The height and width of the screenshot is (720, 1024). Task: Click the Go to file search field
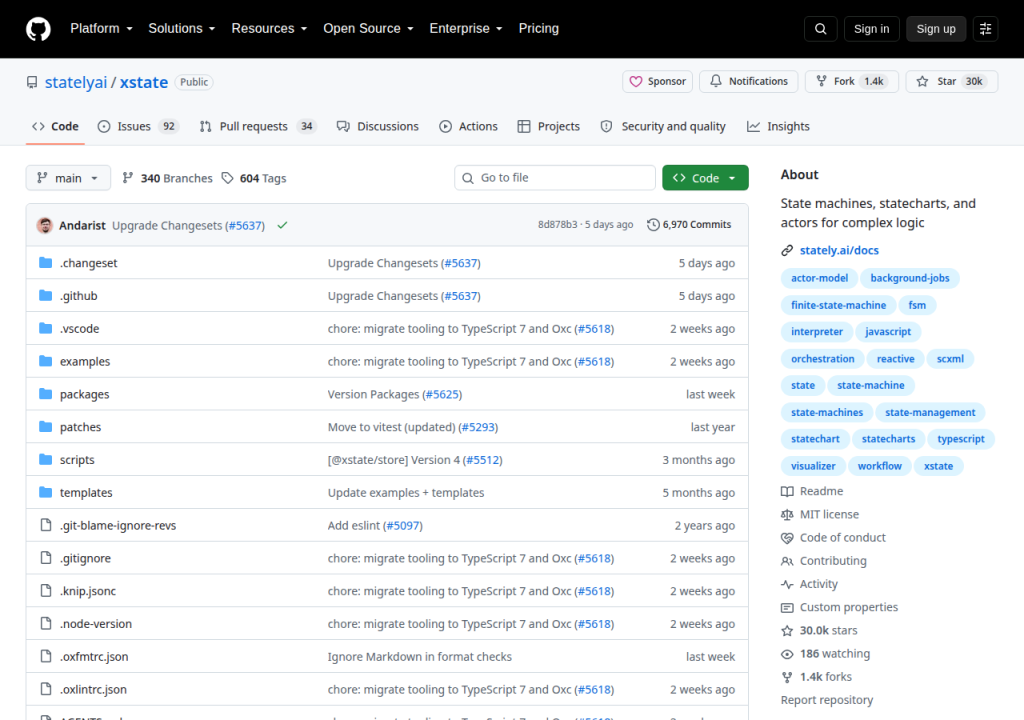(x=554, y=178)
